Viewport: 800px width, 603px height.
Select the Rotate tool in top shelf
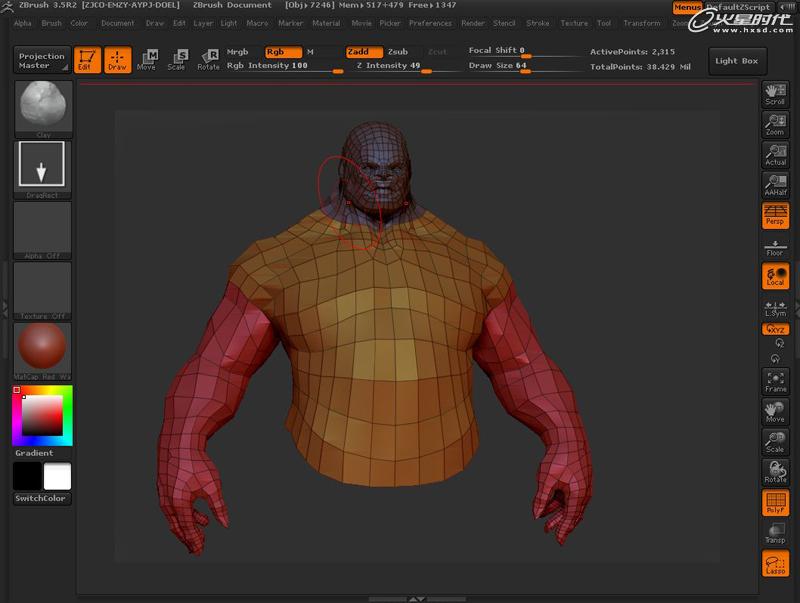(208, 60)
